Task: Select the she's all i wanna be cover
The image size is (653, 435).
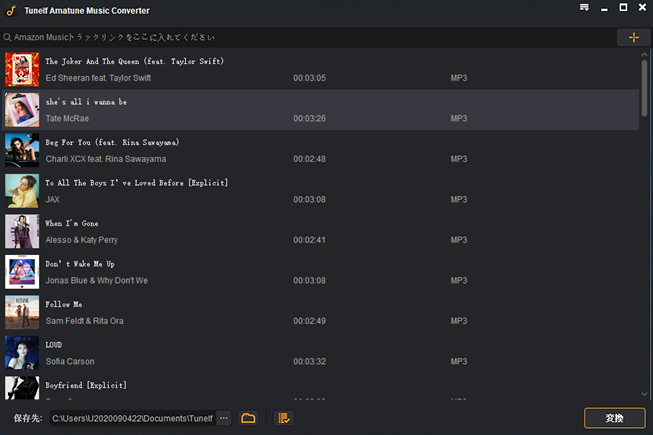Action: point(22,110)
